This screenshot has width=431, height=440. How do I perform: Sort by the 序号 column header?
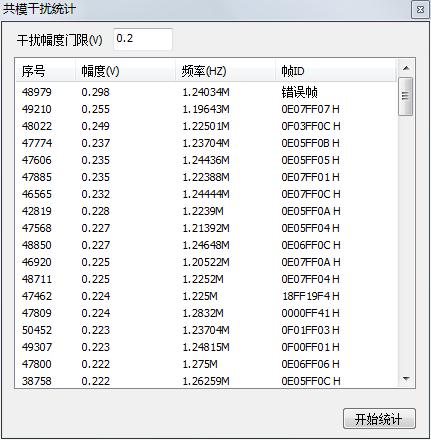45,71
